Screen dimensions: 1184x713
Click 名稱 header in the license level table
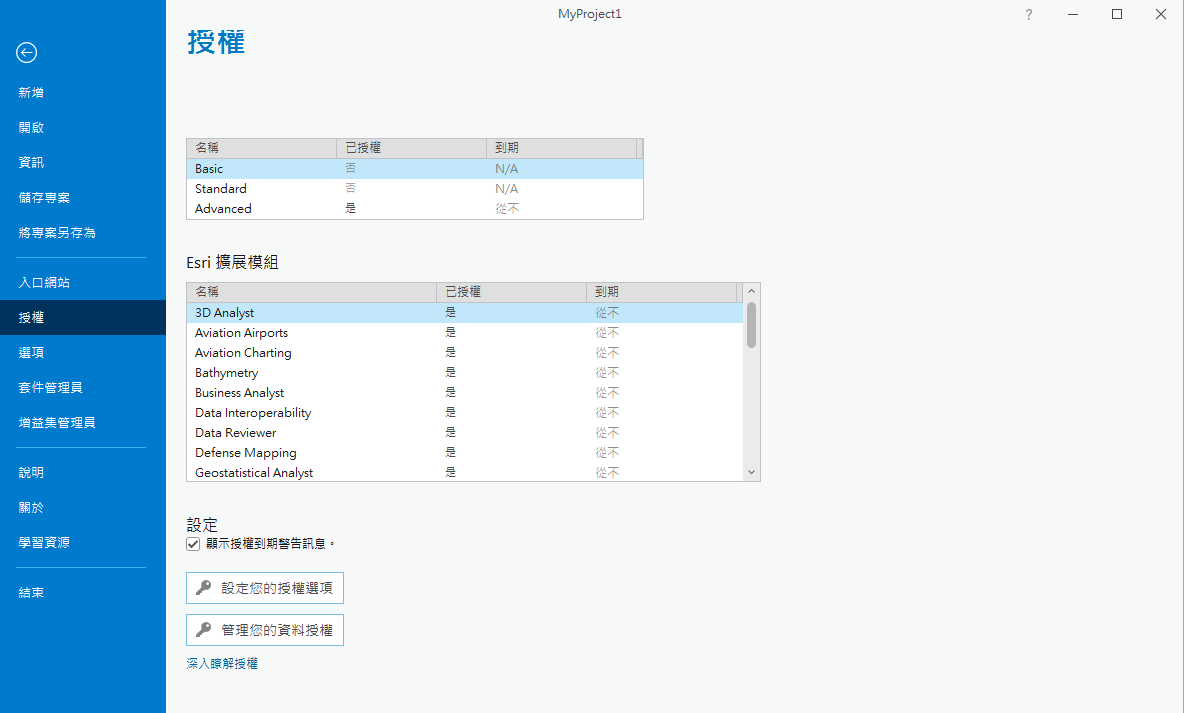261,148
